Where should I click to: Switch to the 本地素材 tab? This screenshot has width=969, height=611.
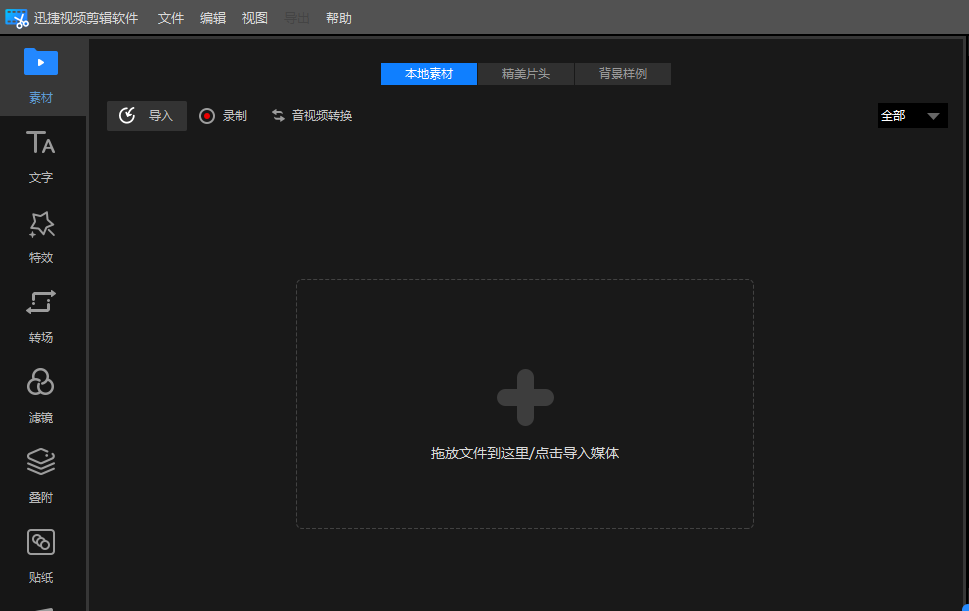429,74
